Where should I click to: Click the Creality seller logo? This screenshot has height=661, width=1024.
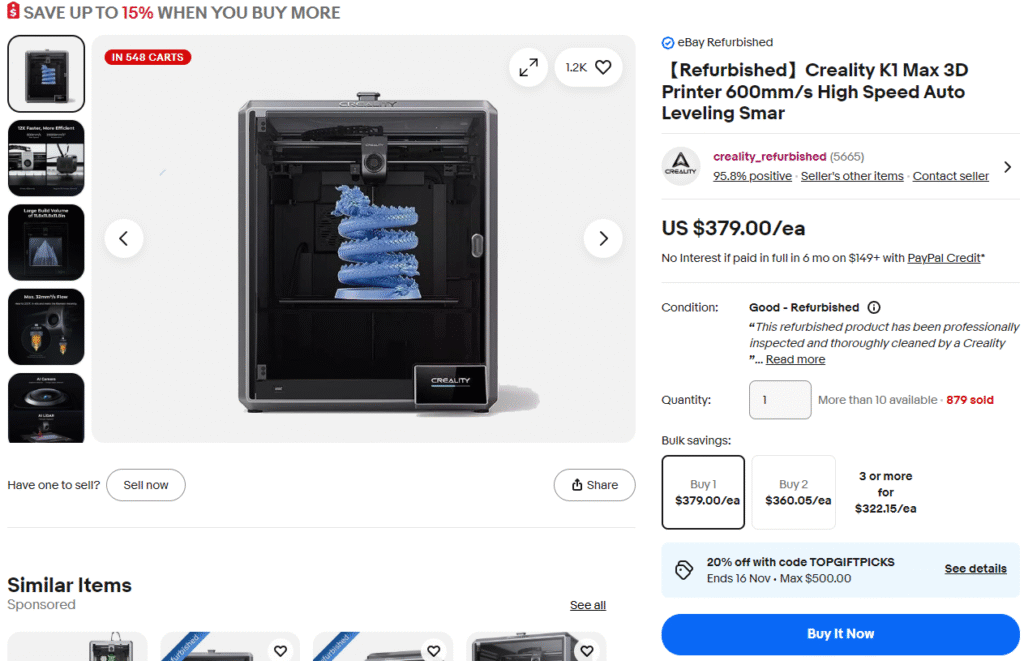[681, 166]
